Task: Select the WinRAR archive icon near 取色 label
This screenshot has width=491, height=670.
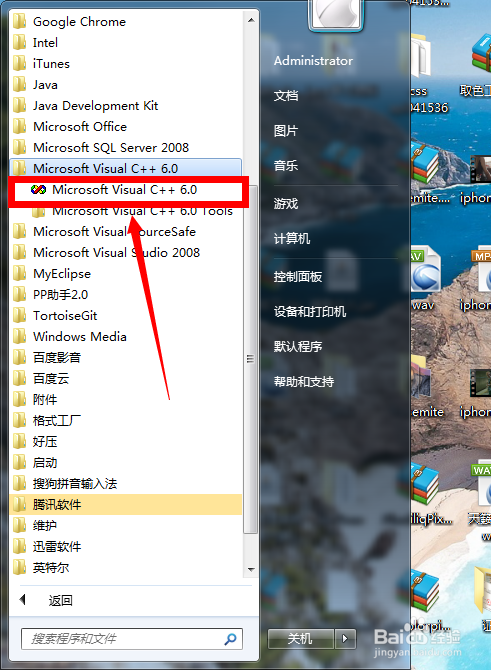Action: (x=482, y=53)
